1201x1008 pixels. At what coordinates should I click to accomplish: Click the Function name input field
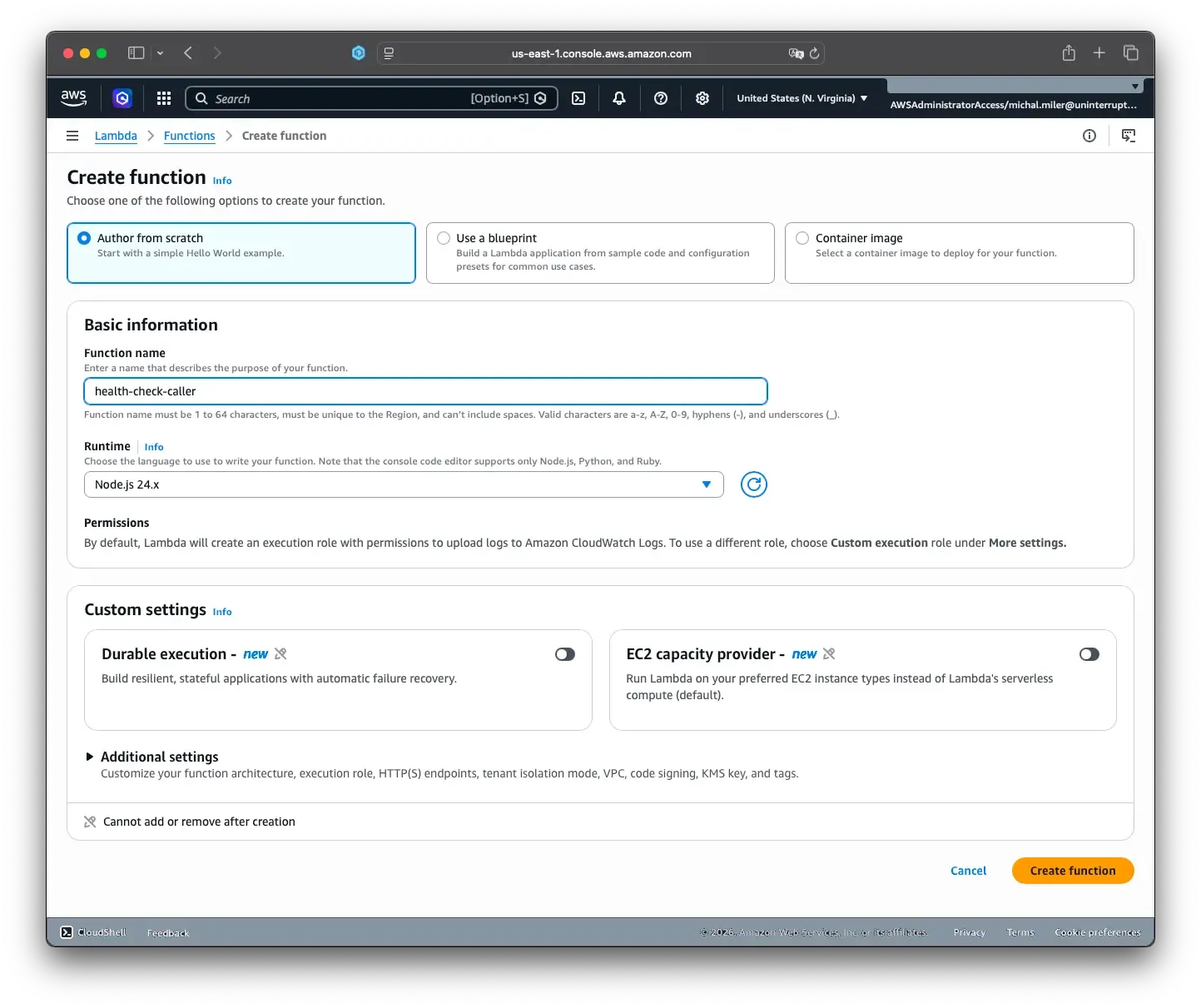(x=425, y=391)
